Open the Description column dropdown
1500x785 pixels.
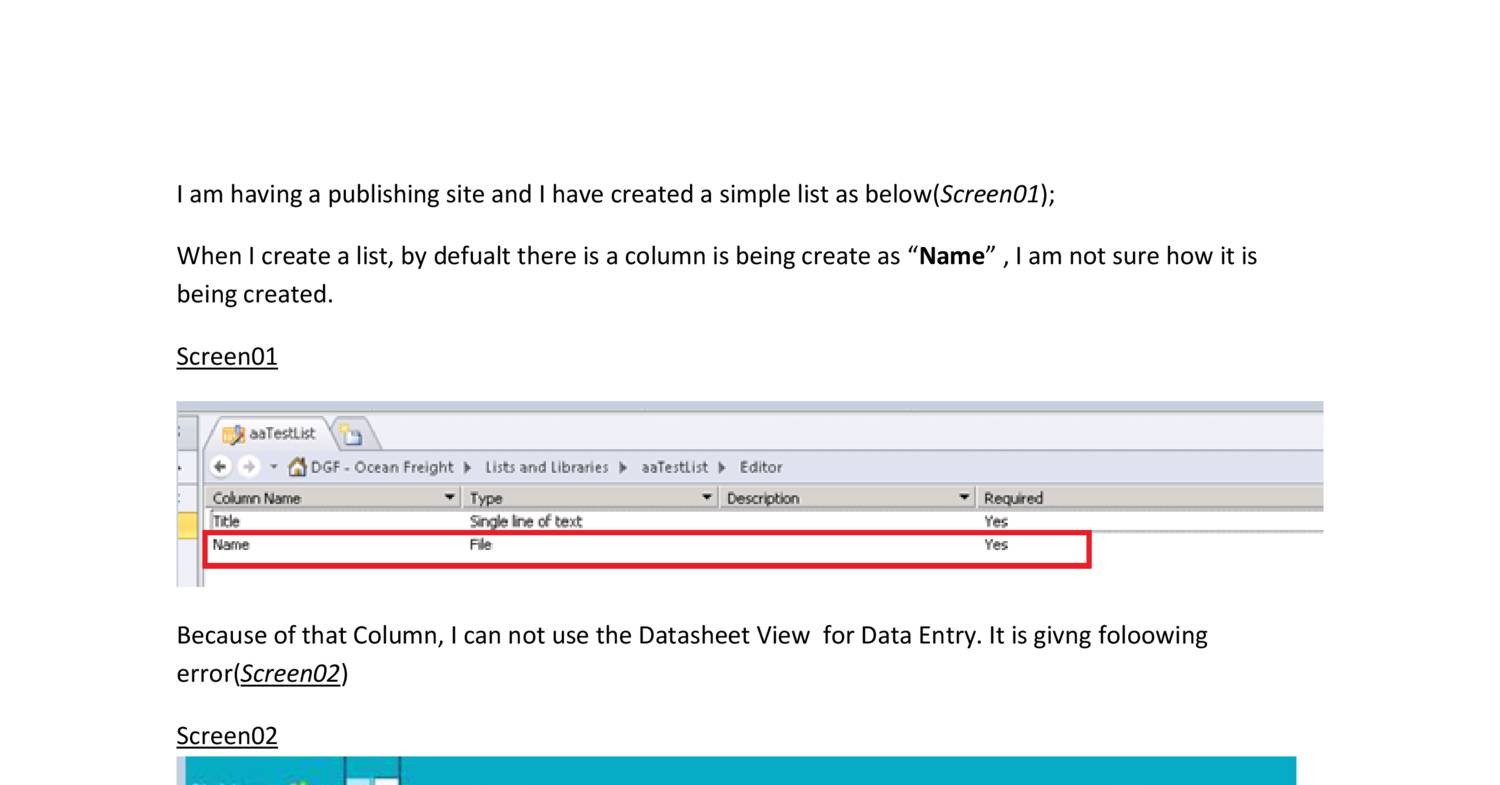pos(963,497)
